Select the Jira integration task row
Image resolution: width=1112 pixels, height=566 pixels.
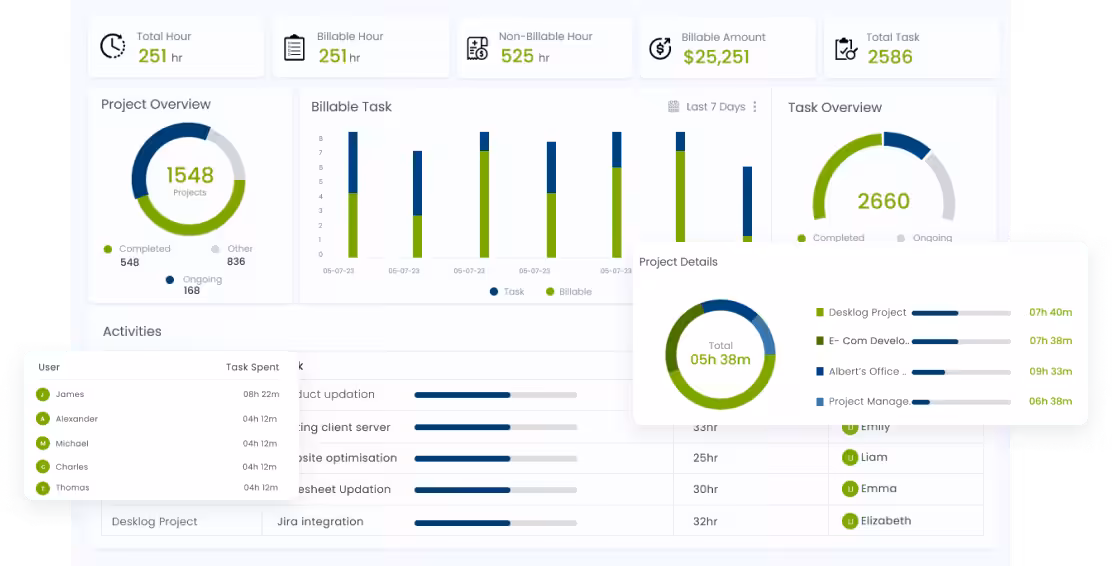319,521
